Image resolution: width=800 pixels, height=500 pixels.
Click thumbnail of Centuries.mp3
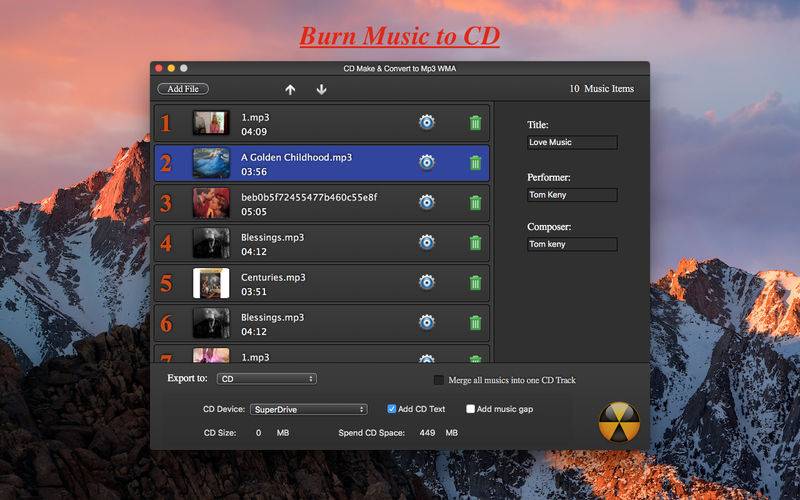(x=211, y=283)
